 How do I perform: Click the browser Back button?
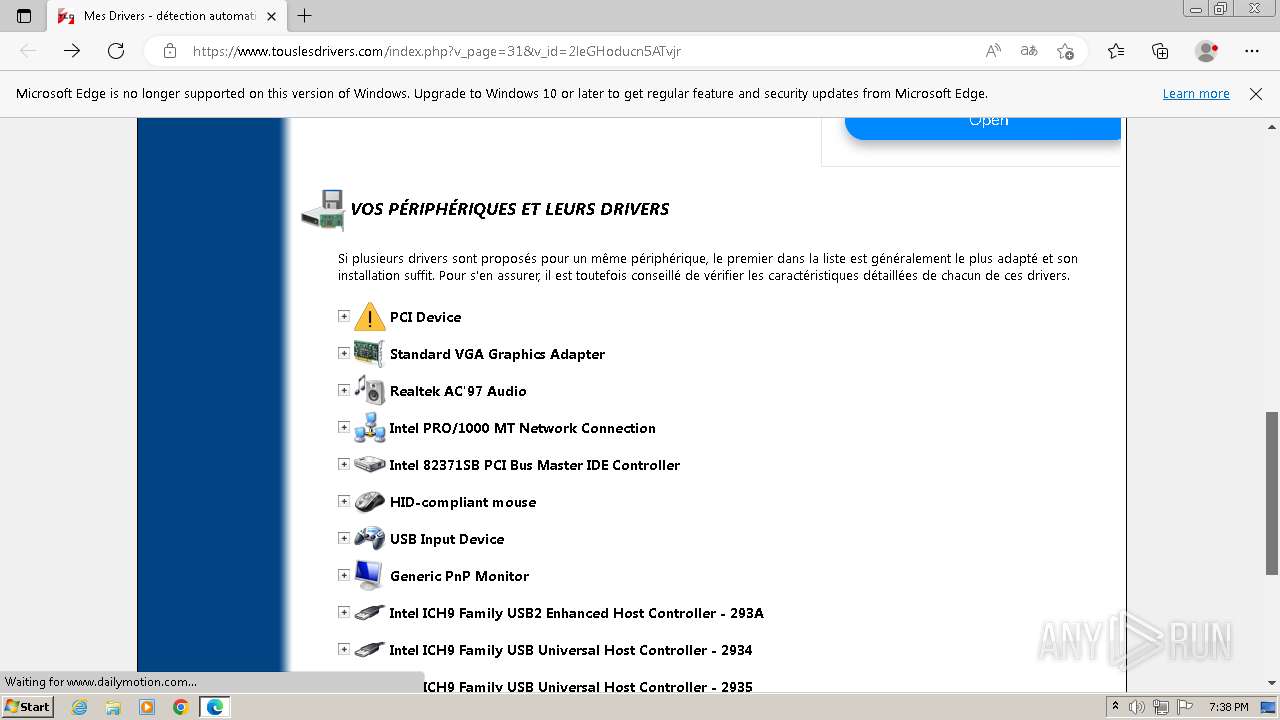click(28, 51)
